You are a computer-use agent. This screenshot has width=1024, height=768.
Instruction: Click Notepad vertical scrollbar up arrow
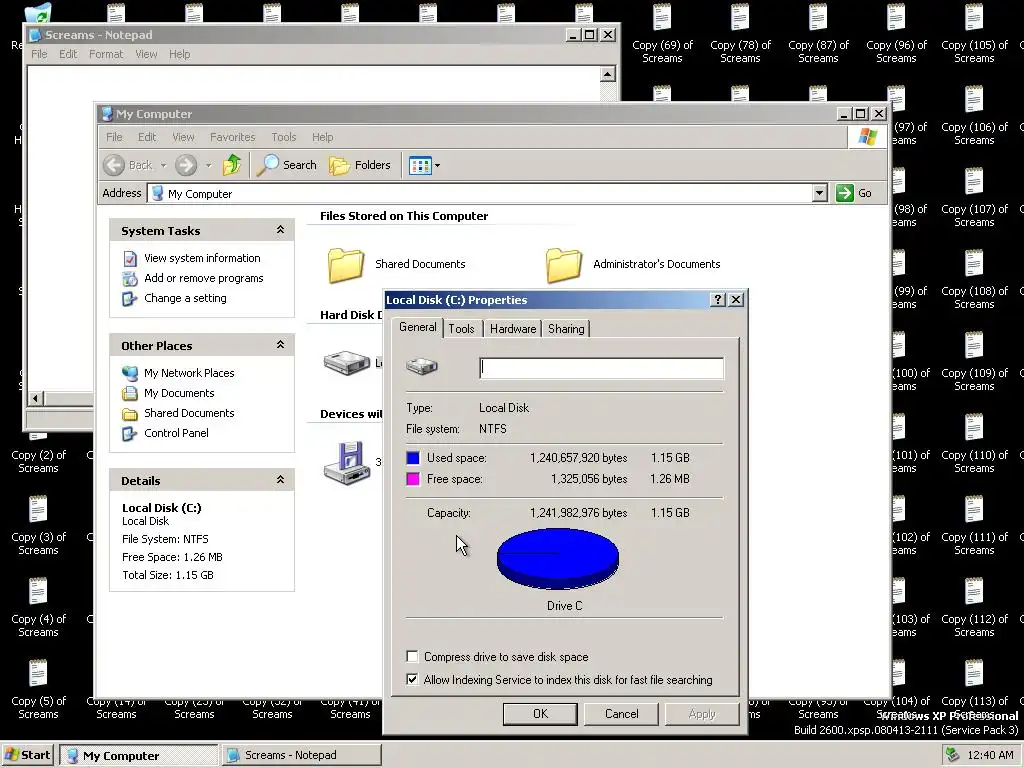click(607, 74)
